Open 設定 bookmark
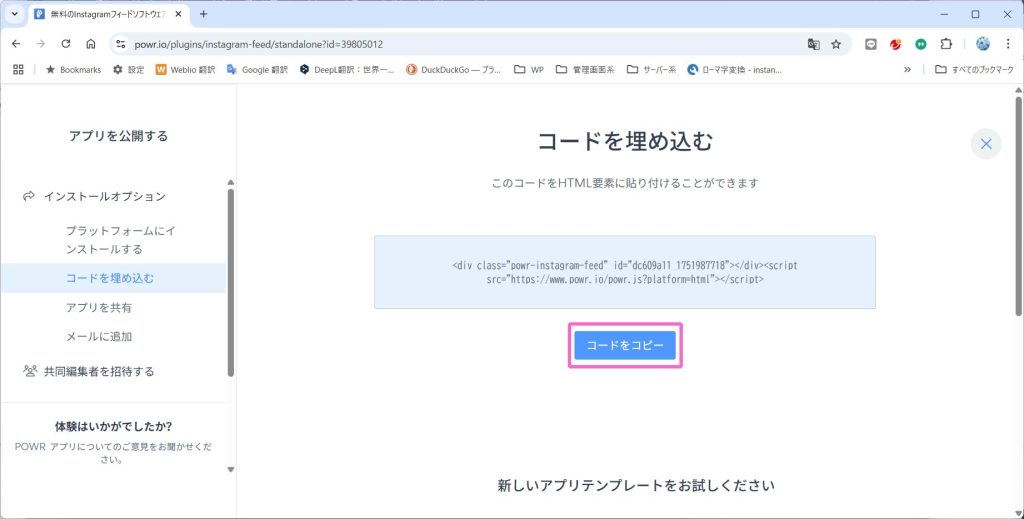Screen dimensions: 1024x519 [129, 69]
